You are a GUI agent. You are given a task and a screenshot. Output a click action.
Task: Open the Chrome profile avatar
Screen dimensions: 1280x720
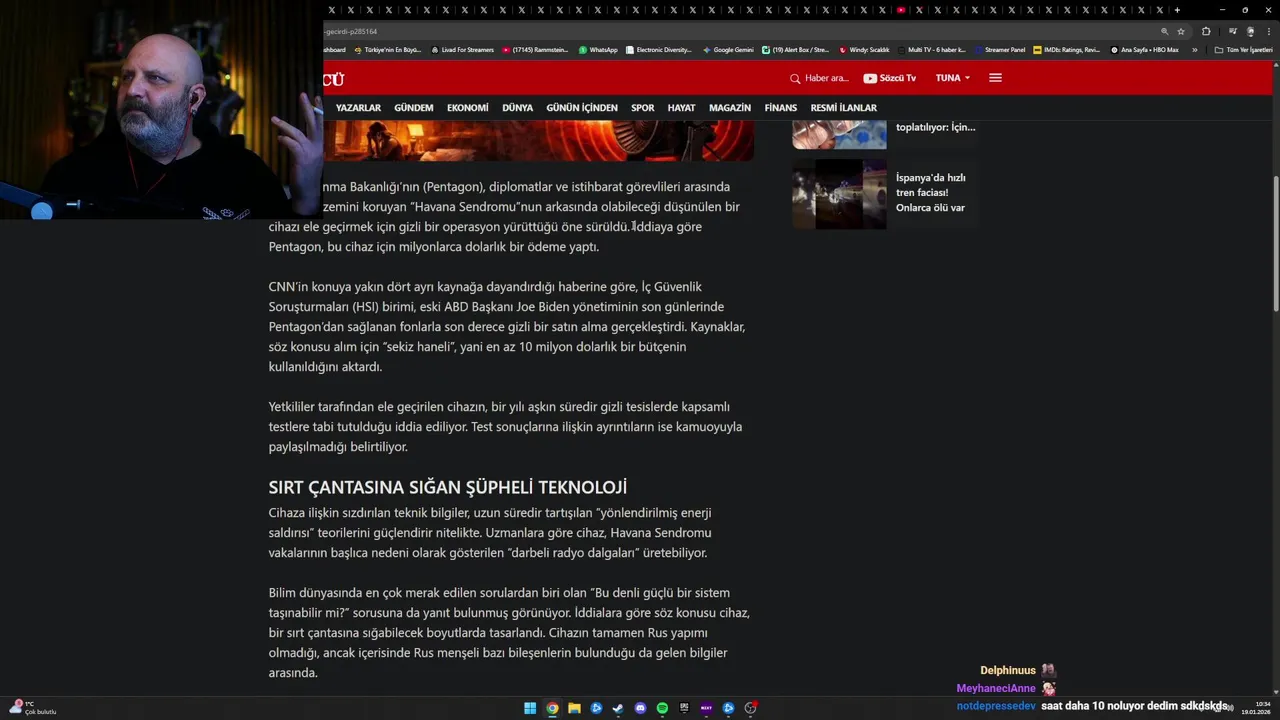tap(1250, 32)
